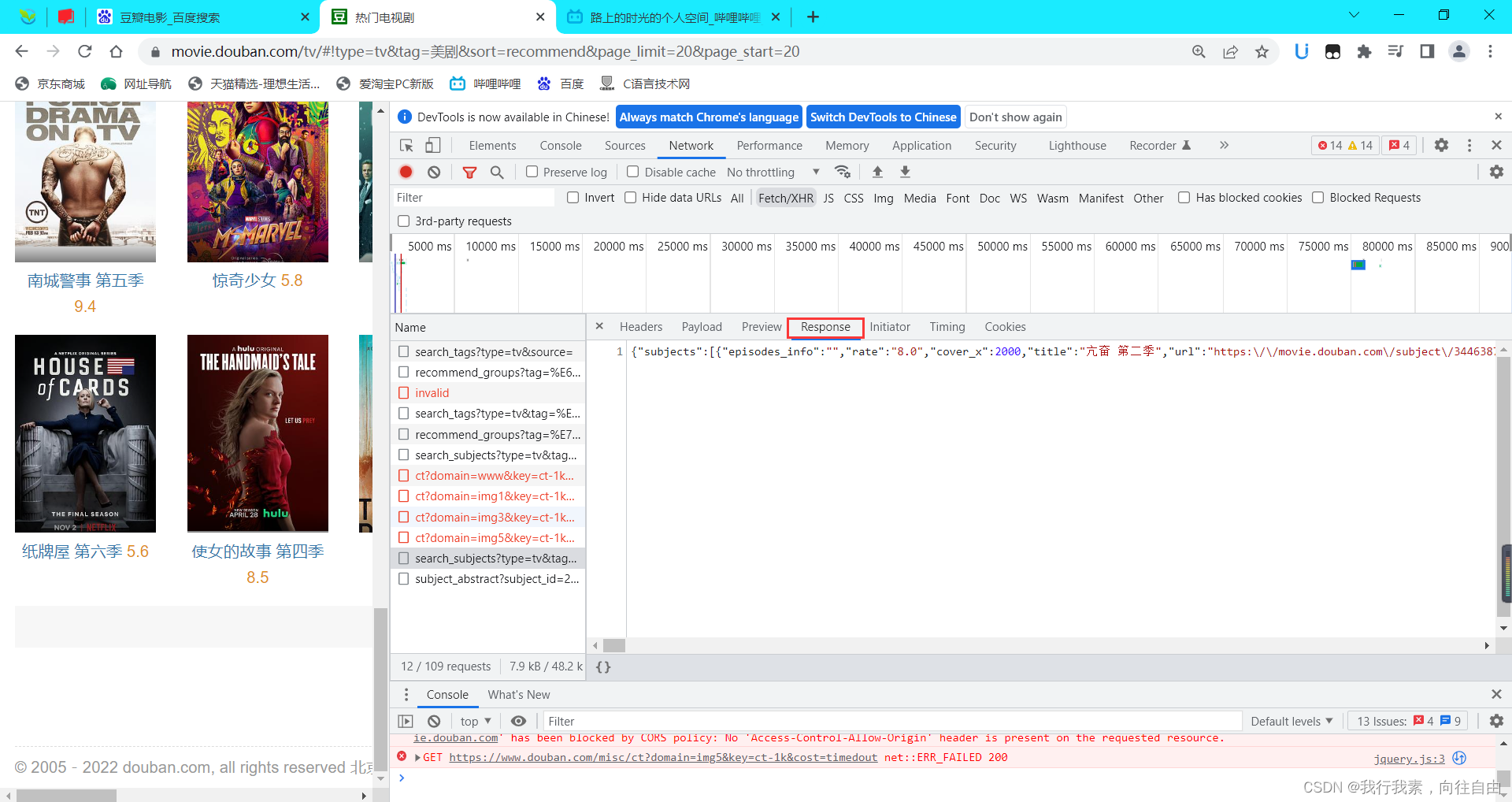This screenshot has width=1512, height=802.
Task: Open network conditions wifi icon
Action: coord(843,172)
